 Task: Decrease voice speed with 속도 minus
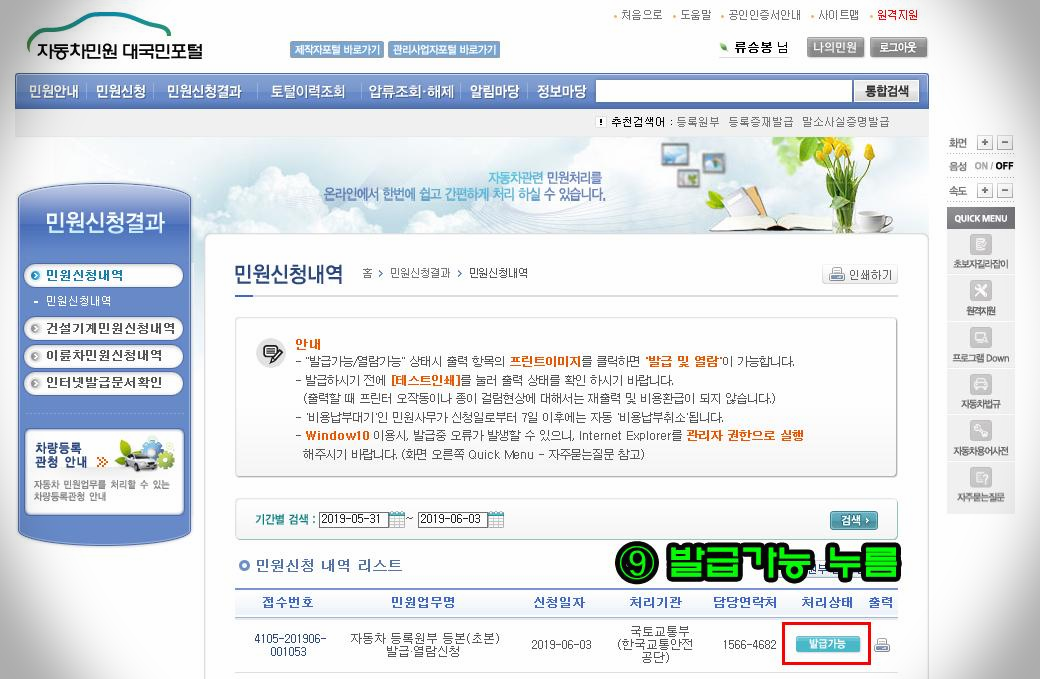[1006, 190]
